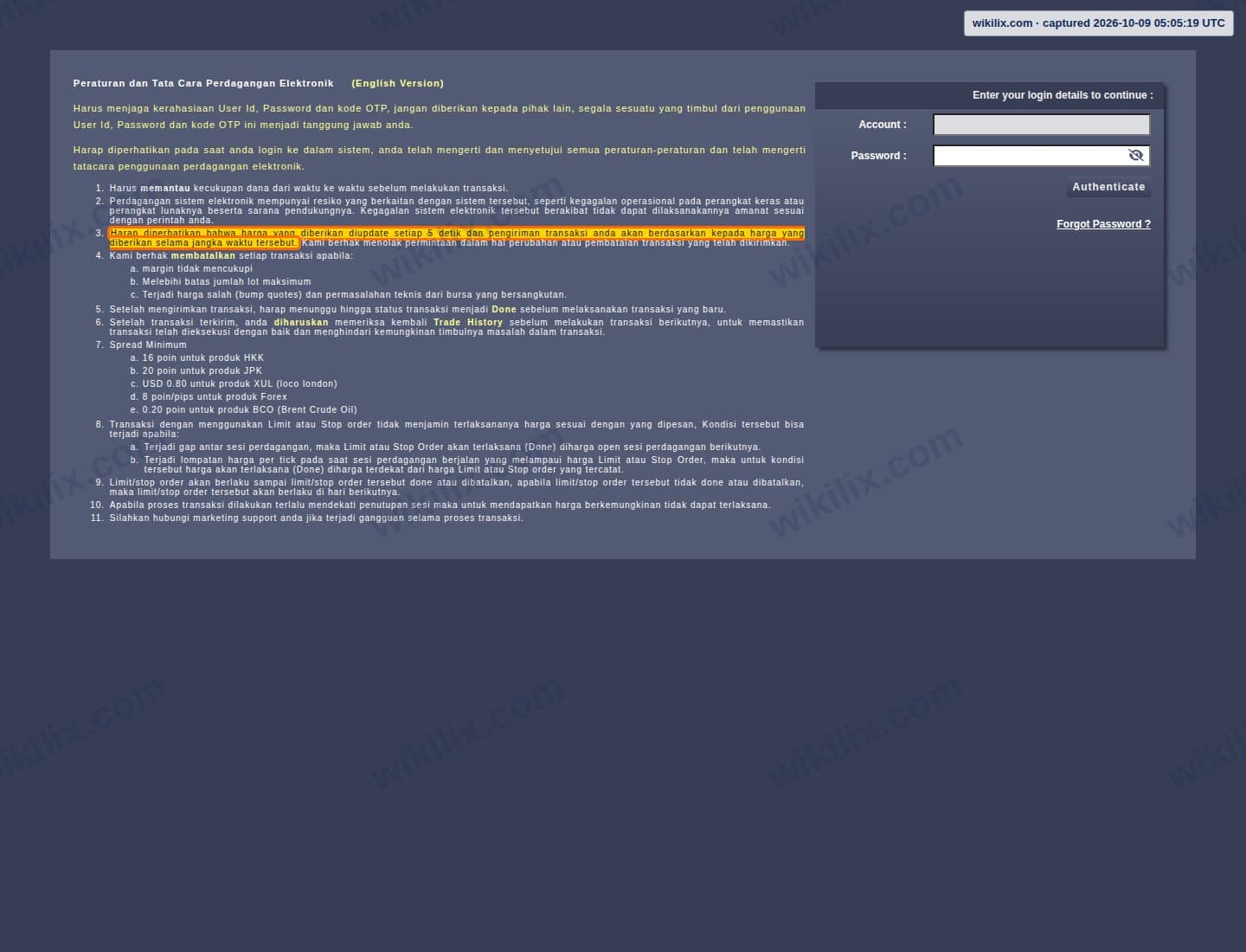Open the Forgot Password link

pyautogui.click(x=1104, y=224)
